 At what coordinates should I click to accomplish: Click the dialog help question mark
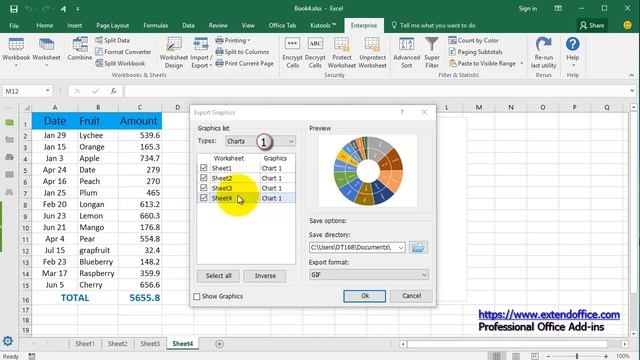click(x=402, y=112)
